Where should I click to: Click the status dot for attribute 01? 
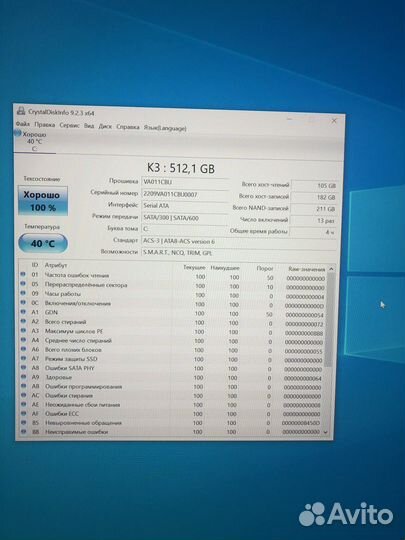pyautogui.click(x=23, y=274)
